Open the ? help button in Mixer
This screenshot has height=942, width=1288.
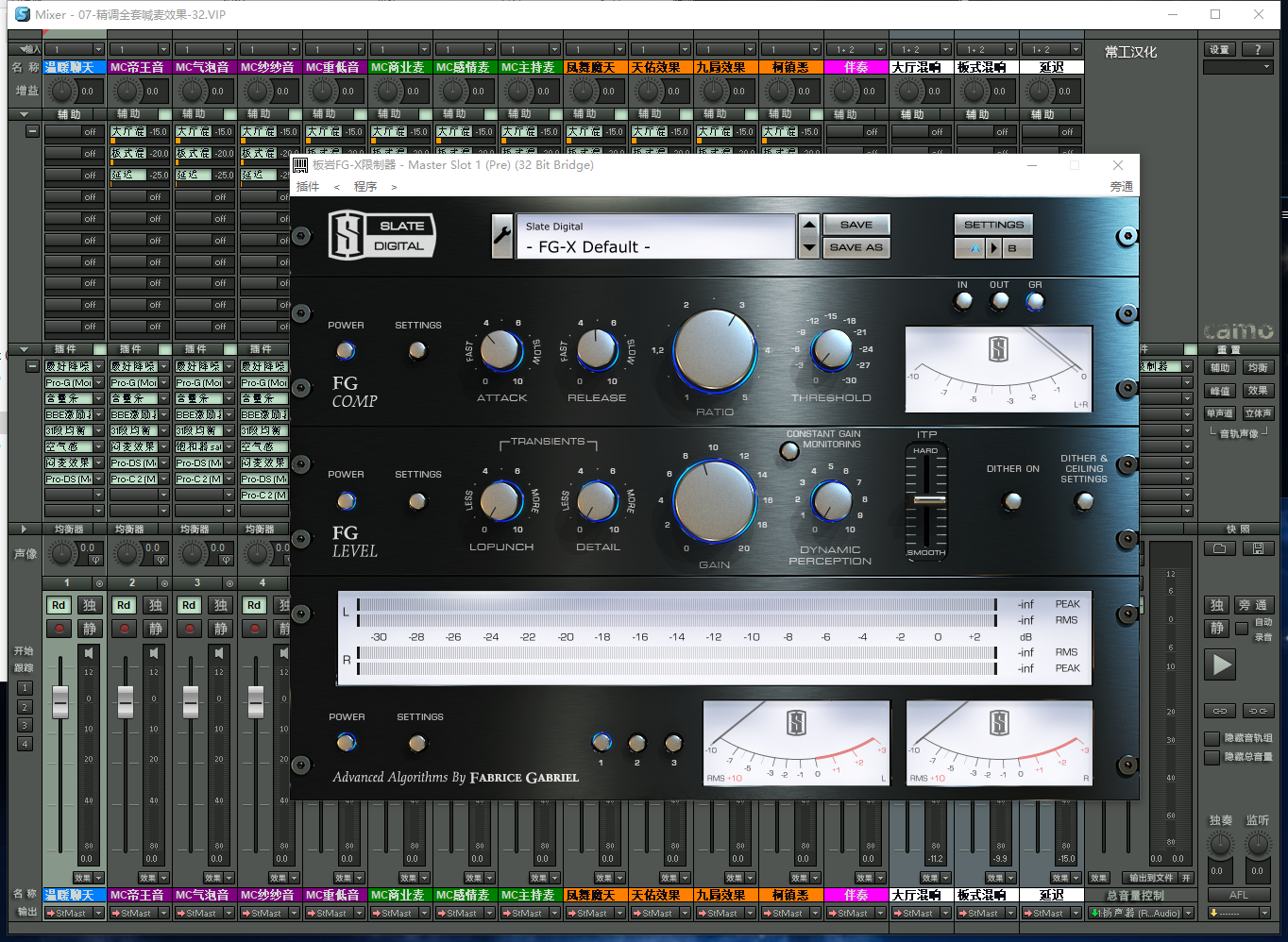click(x=1257, y=49)
